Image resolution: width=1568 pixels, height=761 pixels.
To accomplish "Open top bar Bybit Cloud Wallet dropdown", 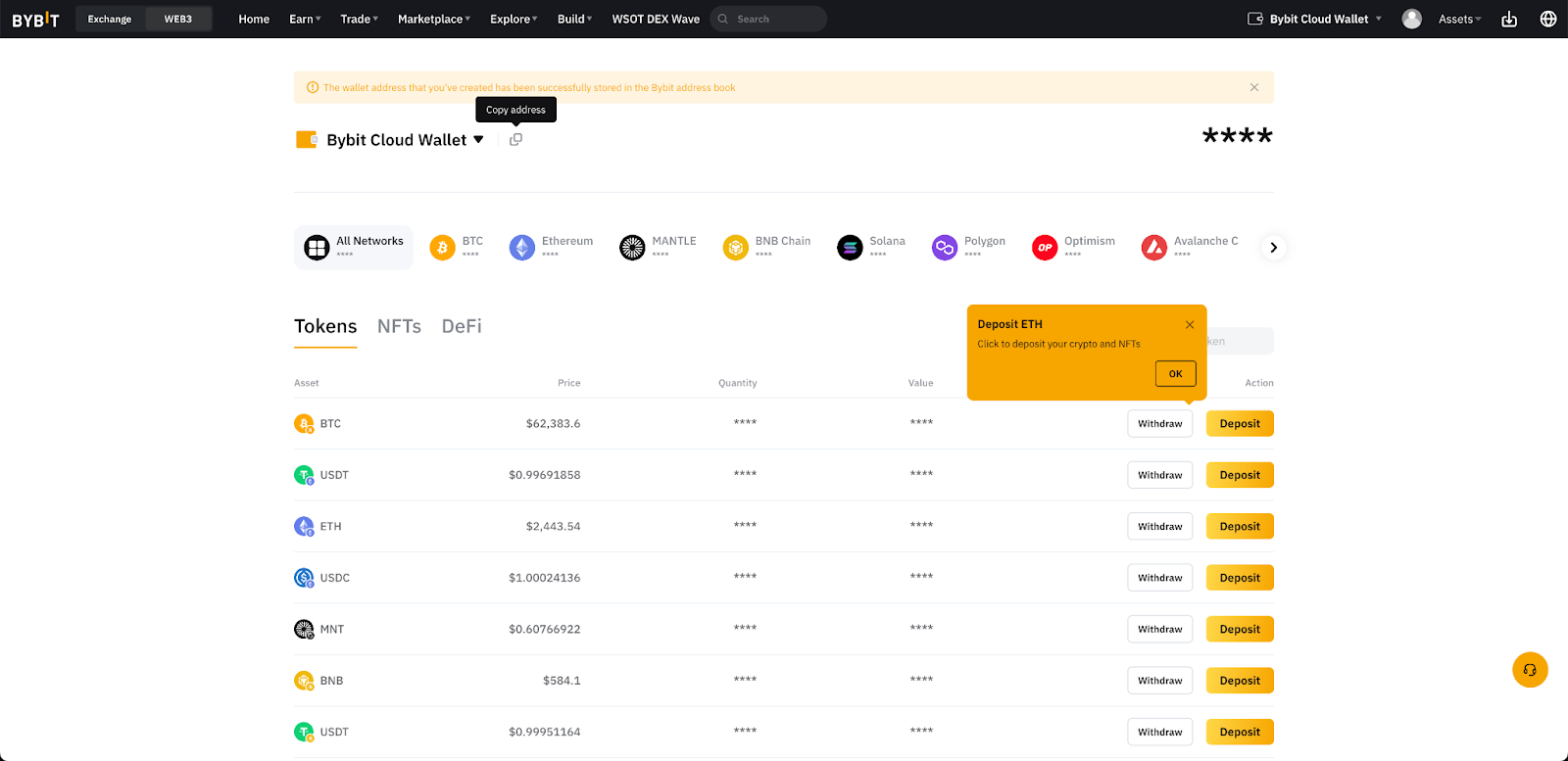I will click(x=1316, y=19).
